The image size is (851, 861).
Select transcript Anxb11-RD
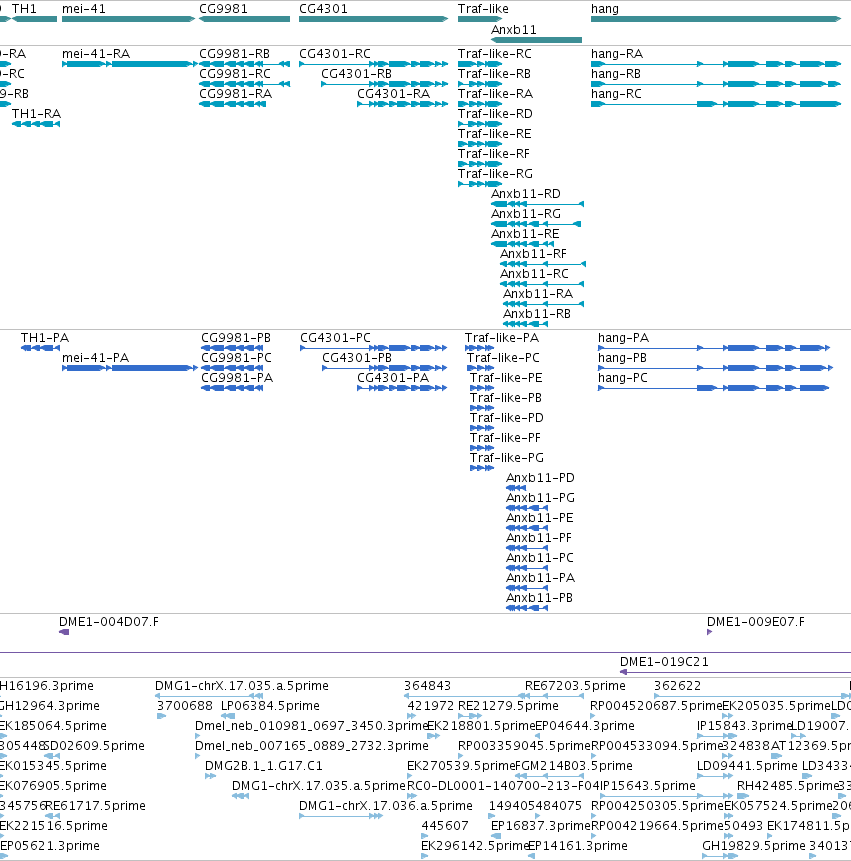538,204
